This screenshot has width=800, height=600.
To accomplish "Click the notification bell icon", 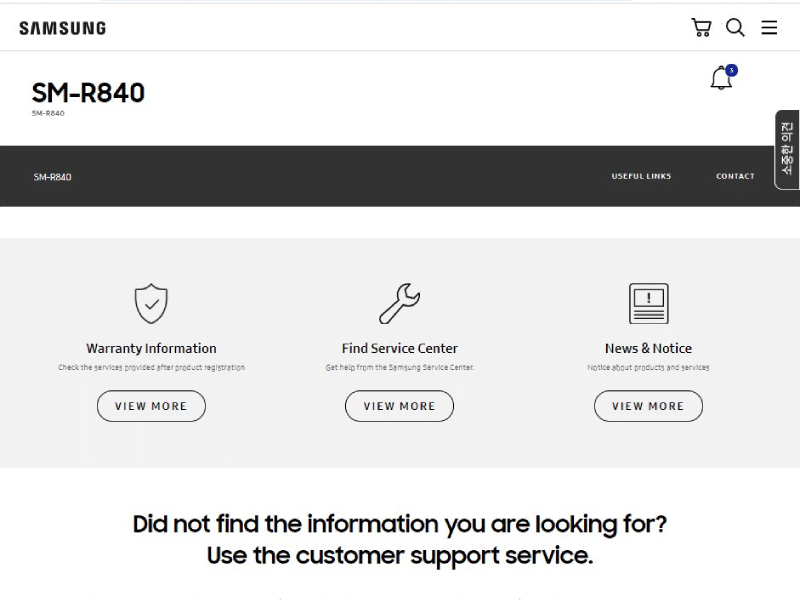I will coord(721,78).
